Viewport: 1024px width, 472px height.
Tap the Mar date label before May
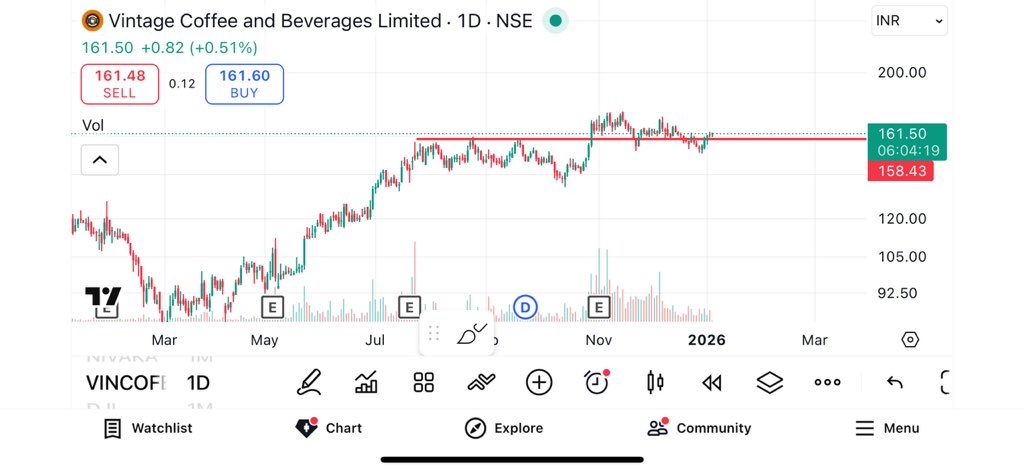pyautogui.click(x=164, y=340)
